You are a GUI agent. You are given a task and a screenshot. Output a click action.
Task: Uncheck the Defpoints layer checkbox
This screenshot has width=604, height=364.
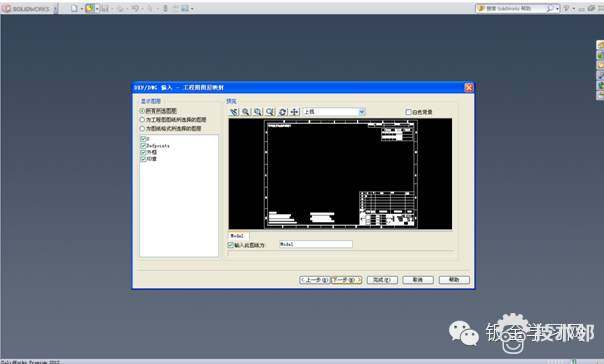(143, 146)
